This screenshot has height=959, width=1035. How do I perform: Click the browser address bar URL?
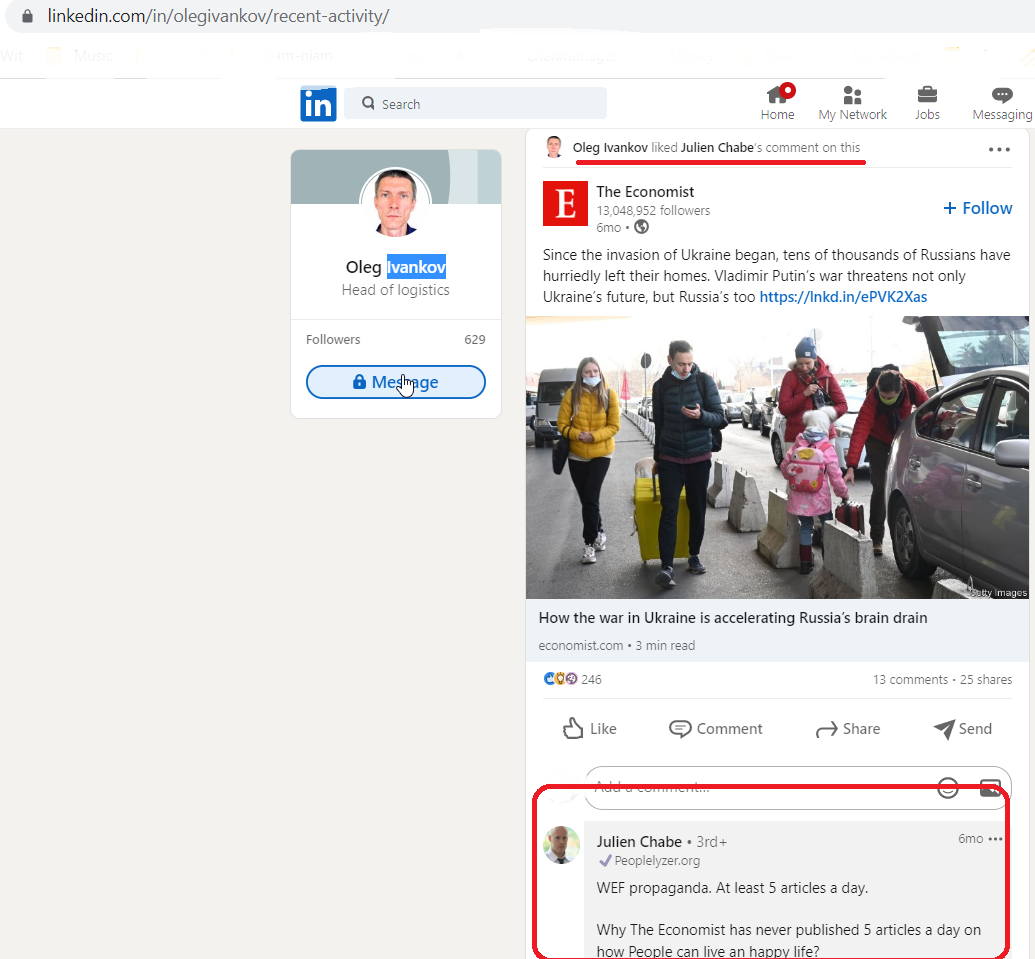[218, 16]
